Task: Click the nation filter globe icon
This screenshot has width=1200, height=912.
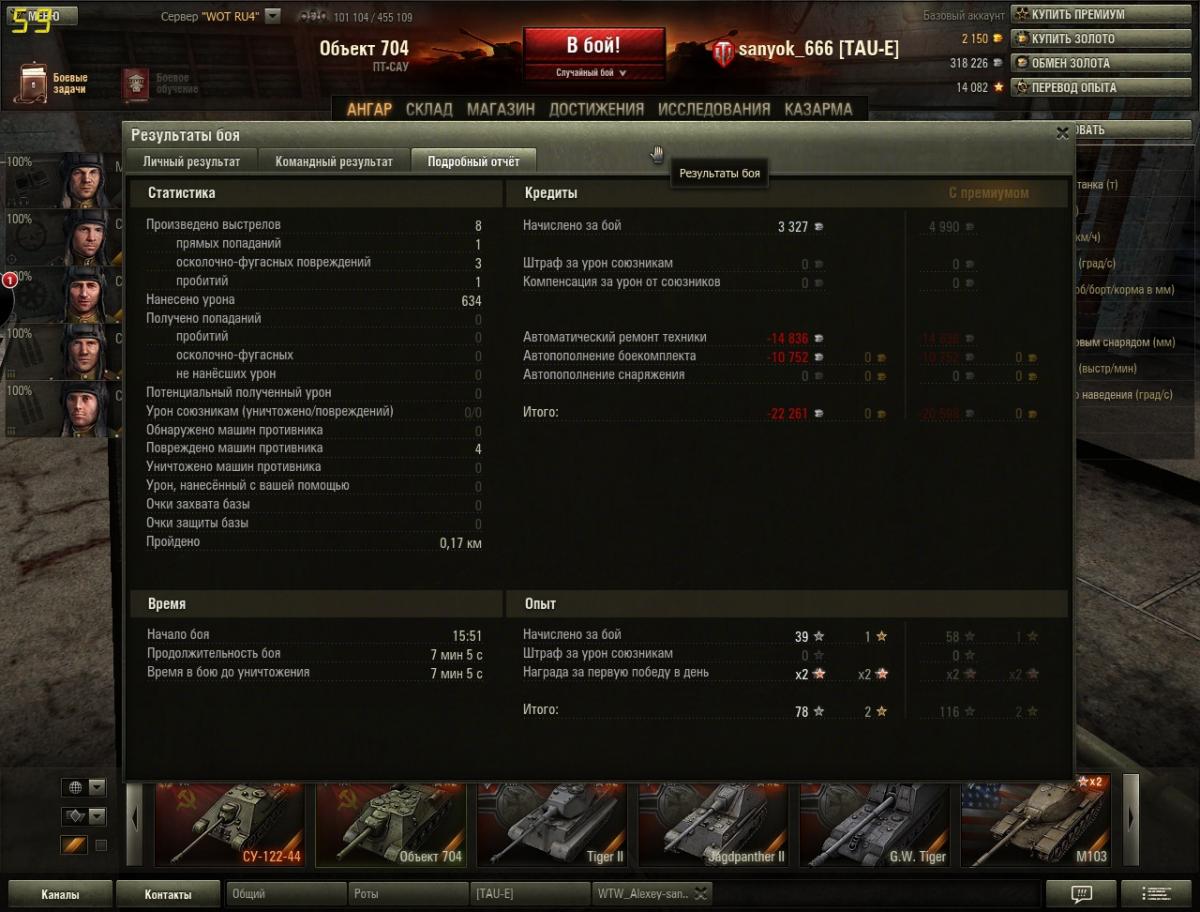Action: pos(74,787)
